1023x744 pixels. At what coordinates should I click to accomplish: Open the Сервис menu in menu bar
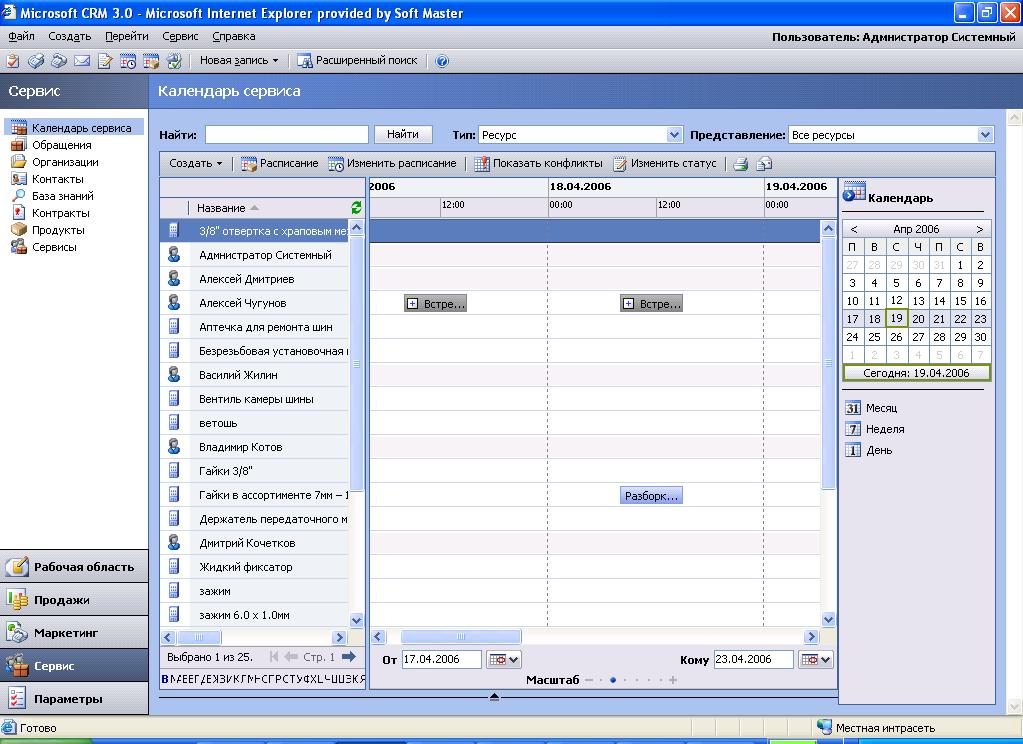[x=180, y=37]
